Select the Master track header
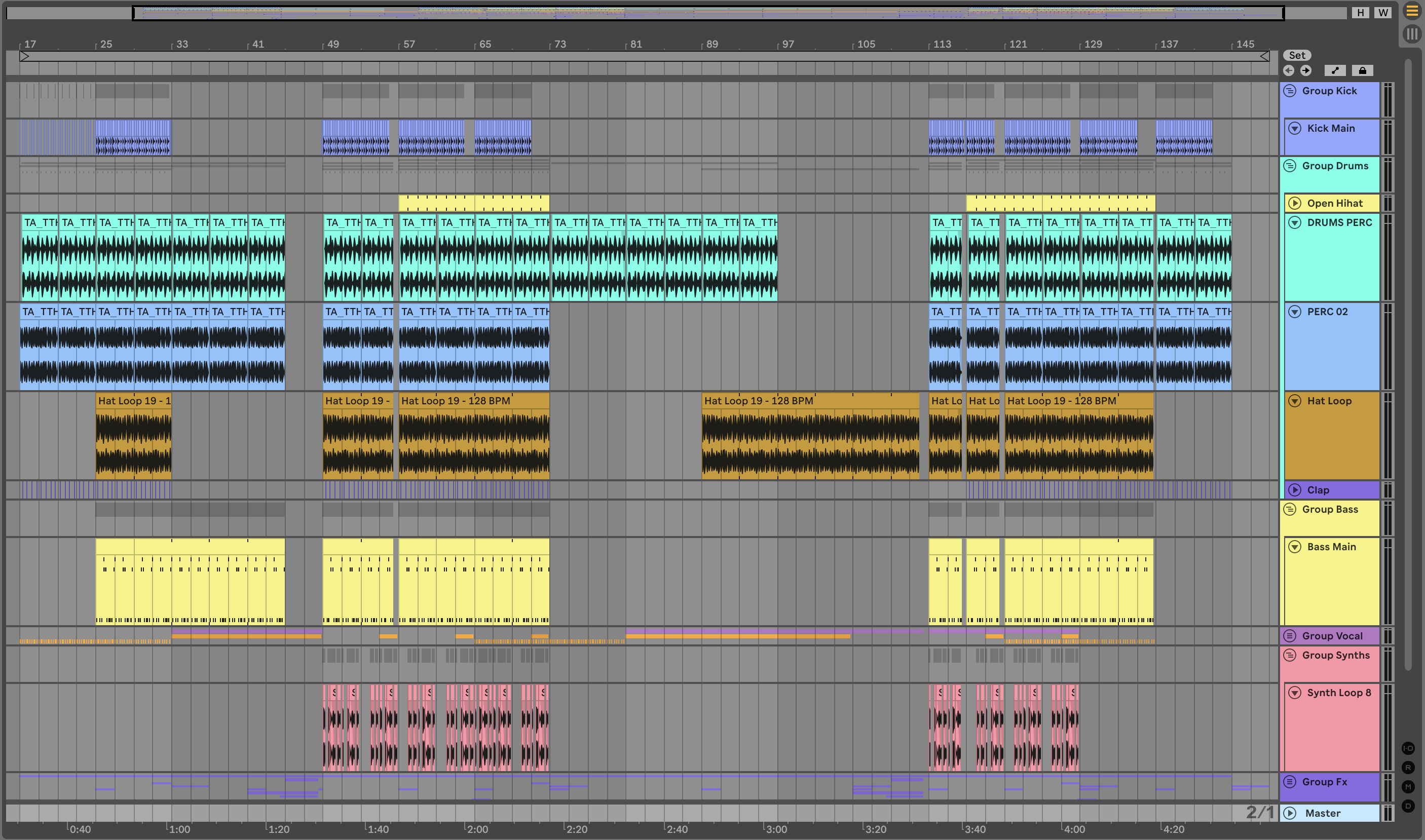This screenshot has height=840, width=1425. (1323, 813)
